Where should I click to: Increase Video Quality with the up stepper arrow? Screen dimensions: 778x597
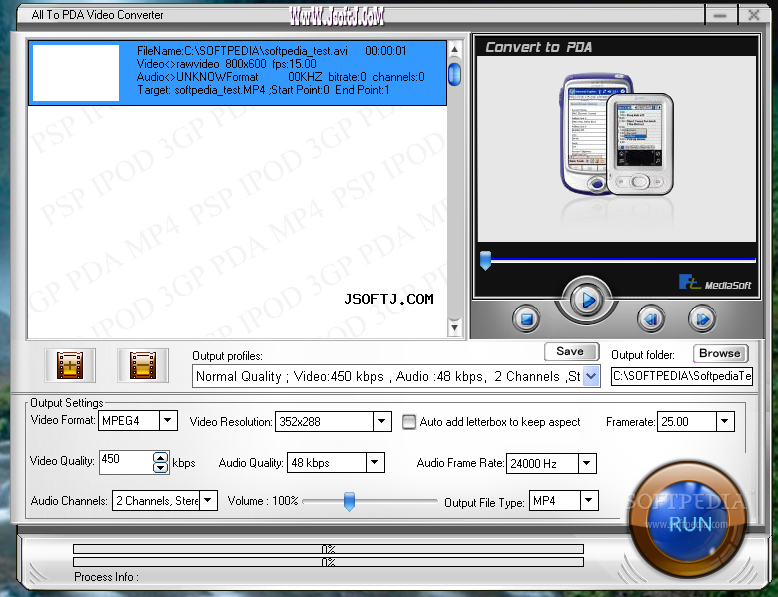coord(160,458)
